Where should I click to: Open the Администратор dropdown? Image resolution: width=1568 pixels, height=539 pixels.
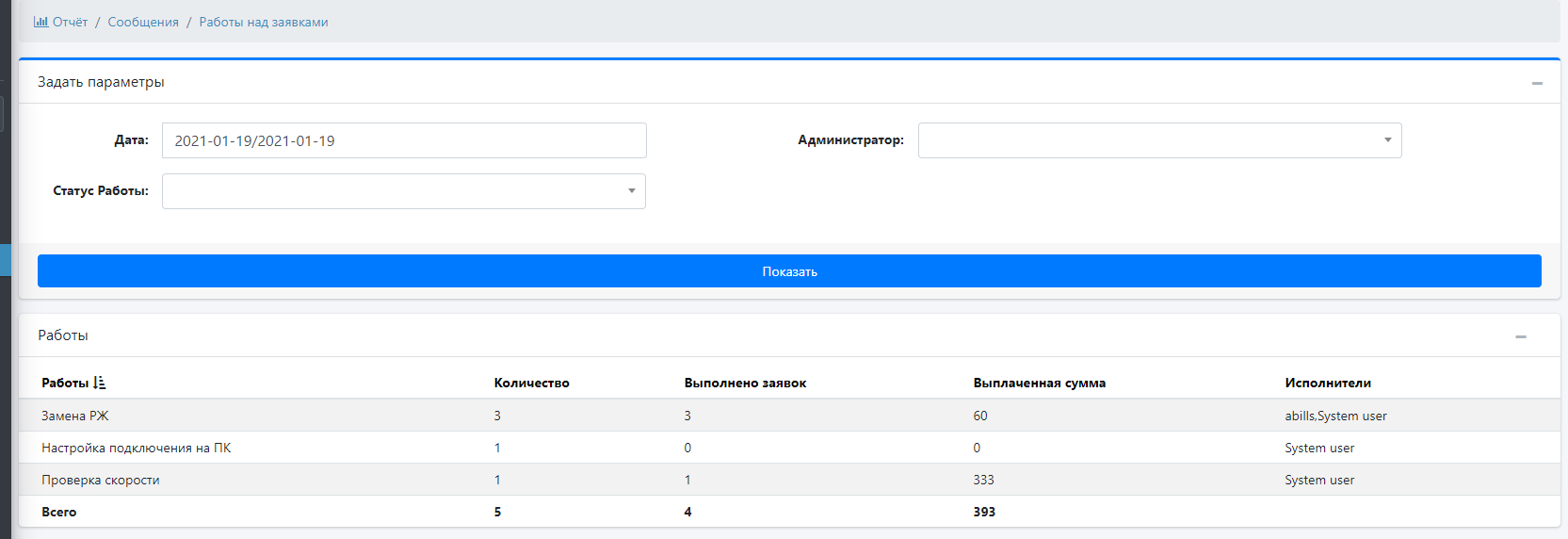click(1159, 140)
